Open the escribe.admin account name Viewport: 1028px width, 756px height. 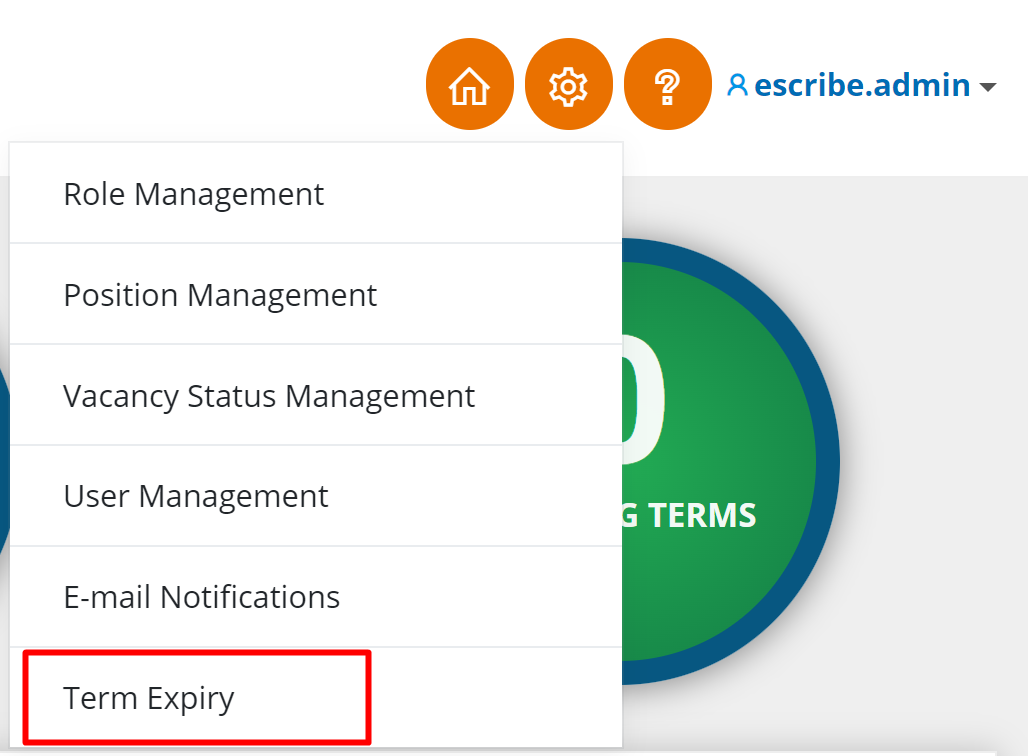(862, 85)
